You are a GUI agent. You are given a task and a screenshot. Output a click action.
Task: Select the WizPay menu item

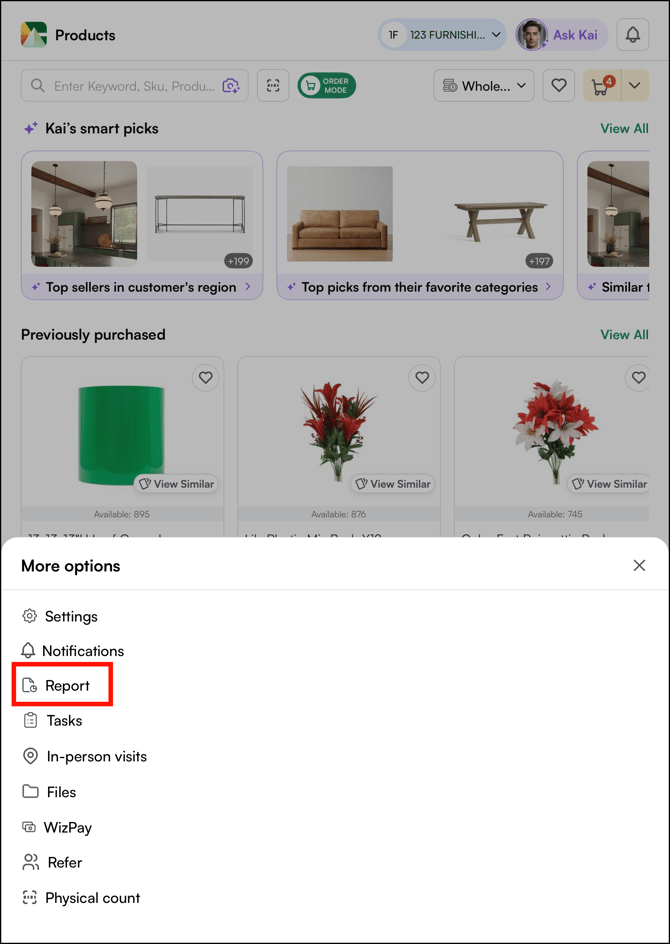[x=67, y=827]
